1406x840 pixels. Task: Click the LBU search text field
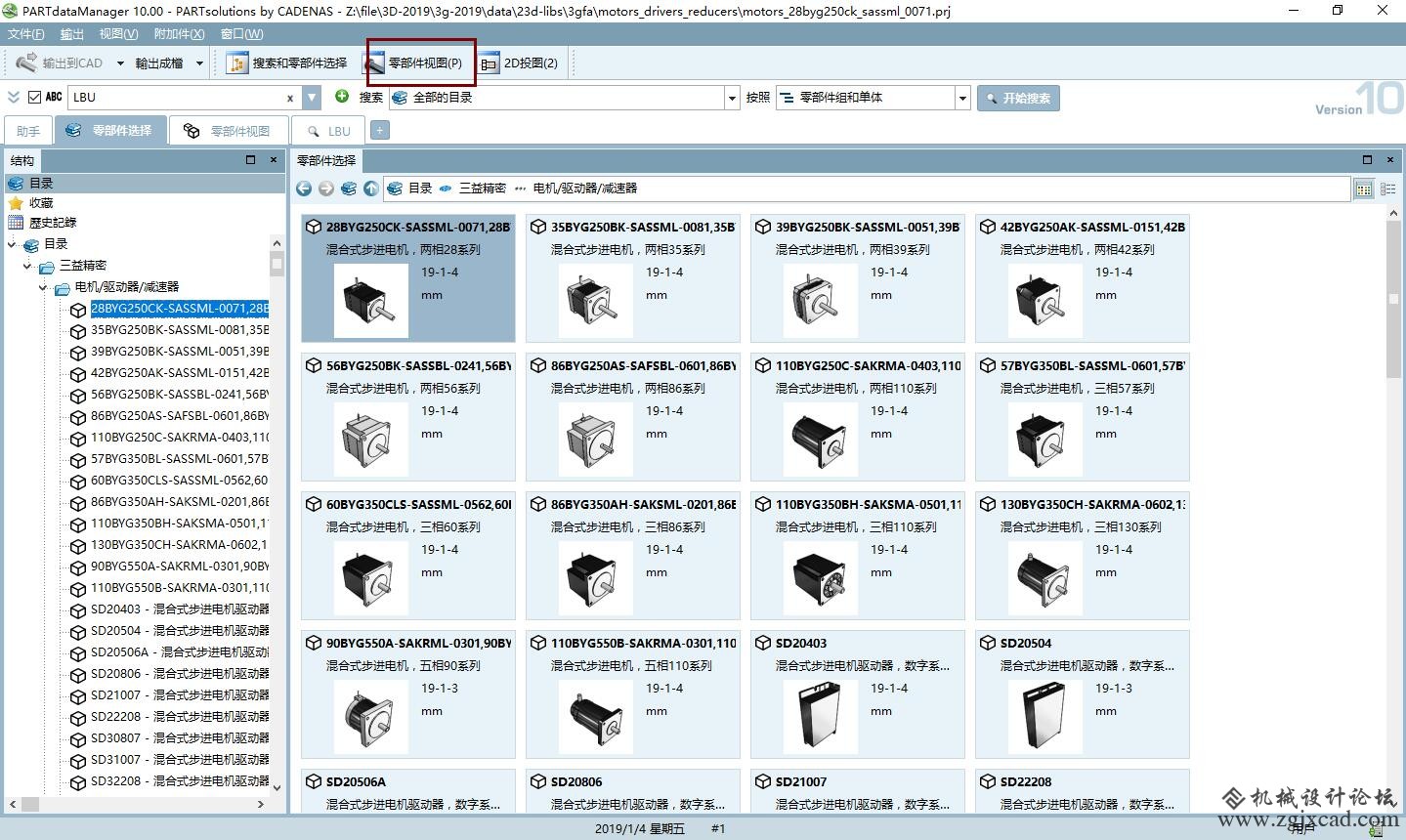click(x=176, y=97)
